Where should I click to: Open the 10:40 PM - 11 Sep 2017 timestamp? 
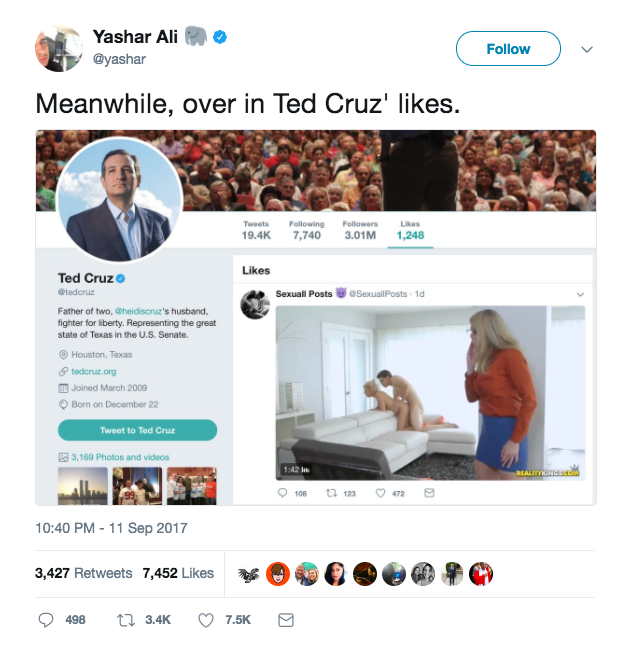click(x=111, y=527)
